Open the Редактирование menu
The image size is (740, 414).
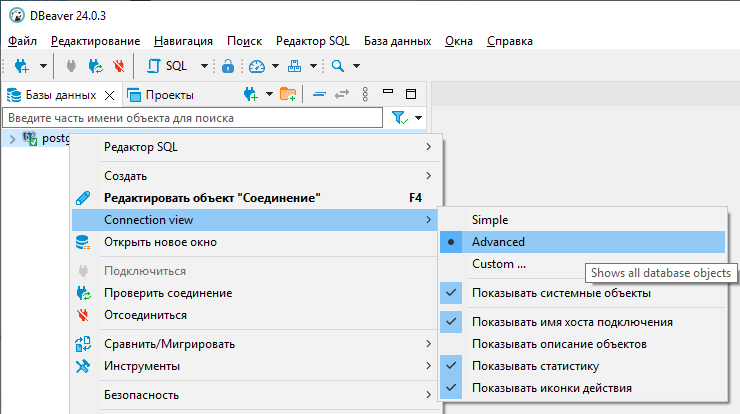pos(95,41)
